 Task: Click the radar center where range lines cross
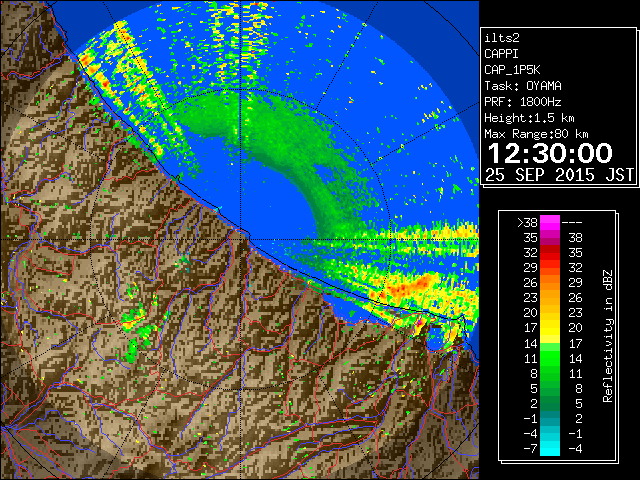[240, 240]
